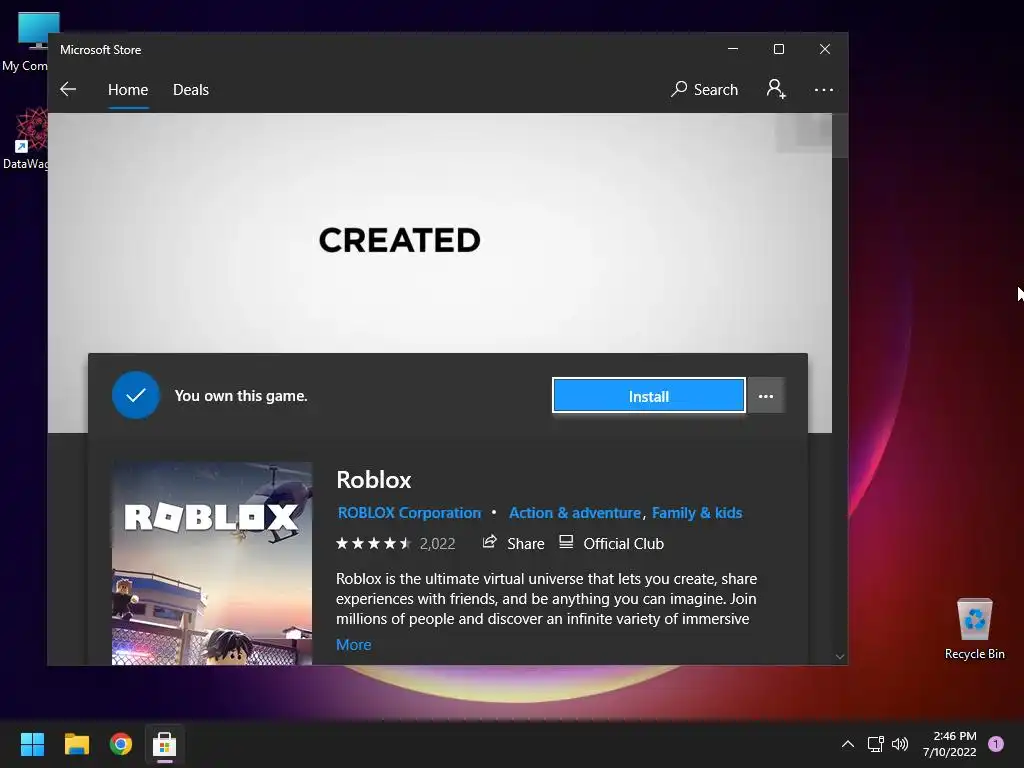Image resolution: width=1024 pixels, height=768 pixels.
Task: Minimize the Microsoft Store window
Action: [733, 49]
